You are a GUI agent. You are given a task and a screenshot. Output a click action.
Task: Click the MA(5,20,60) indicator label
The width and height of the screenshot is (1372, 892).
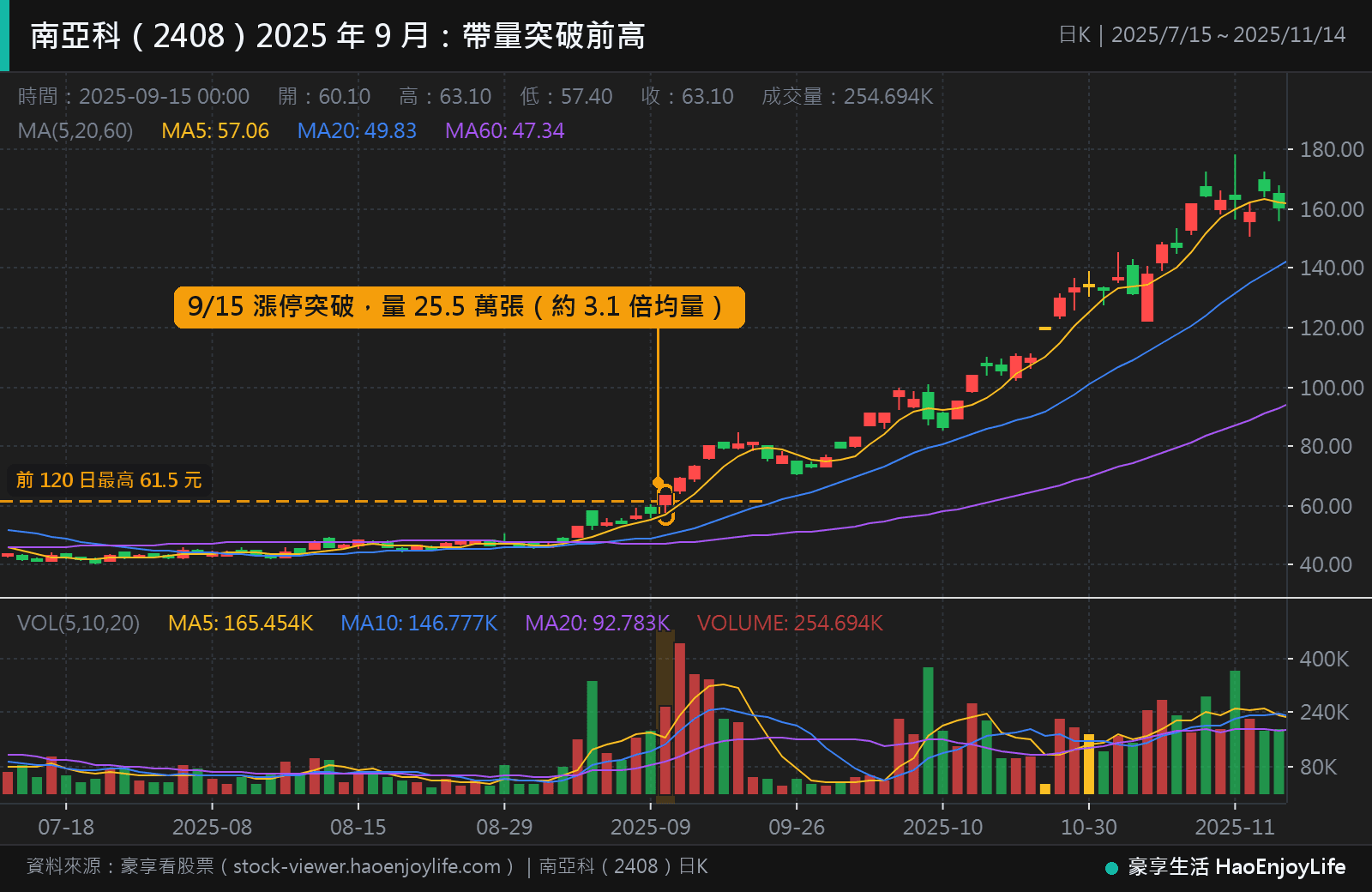coord(75,130)
